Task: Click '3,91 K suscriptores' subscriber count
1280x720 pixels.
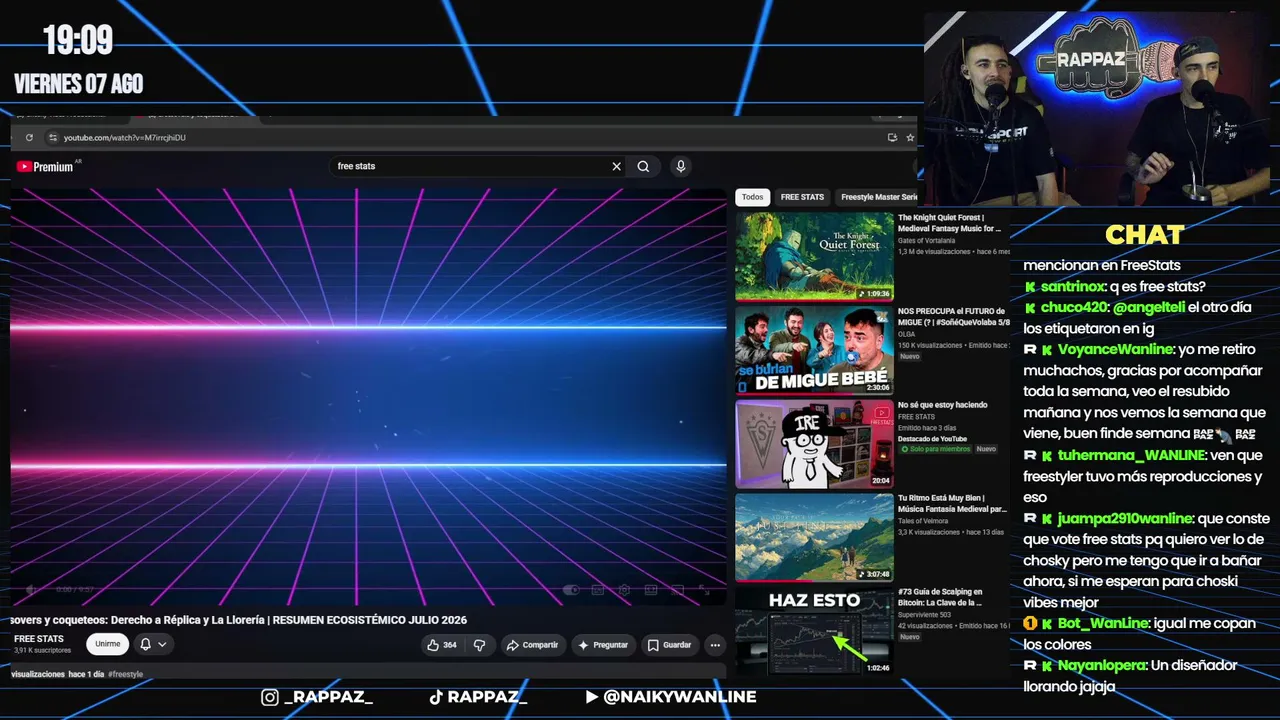Action: click(x=43, y=651)
